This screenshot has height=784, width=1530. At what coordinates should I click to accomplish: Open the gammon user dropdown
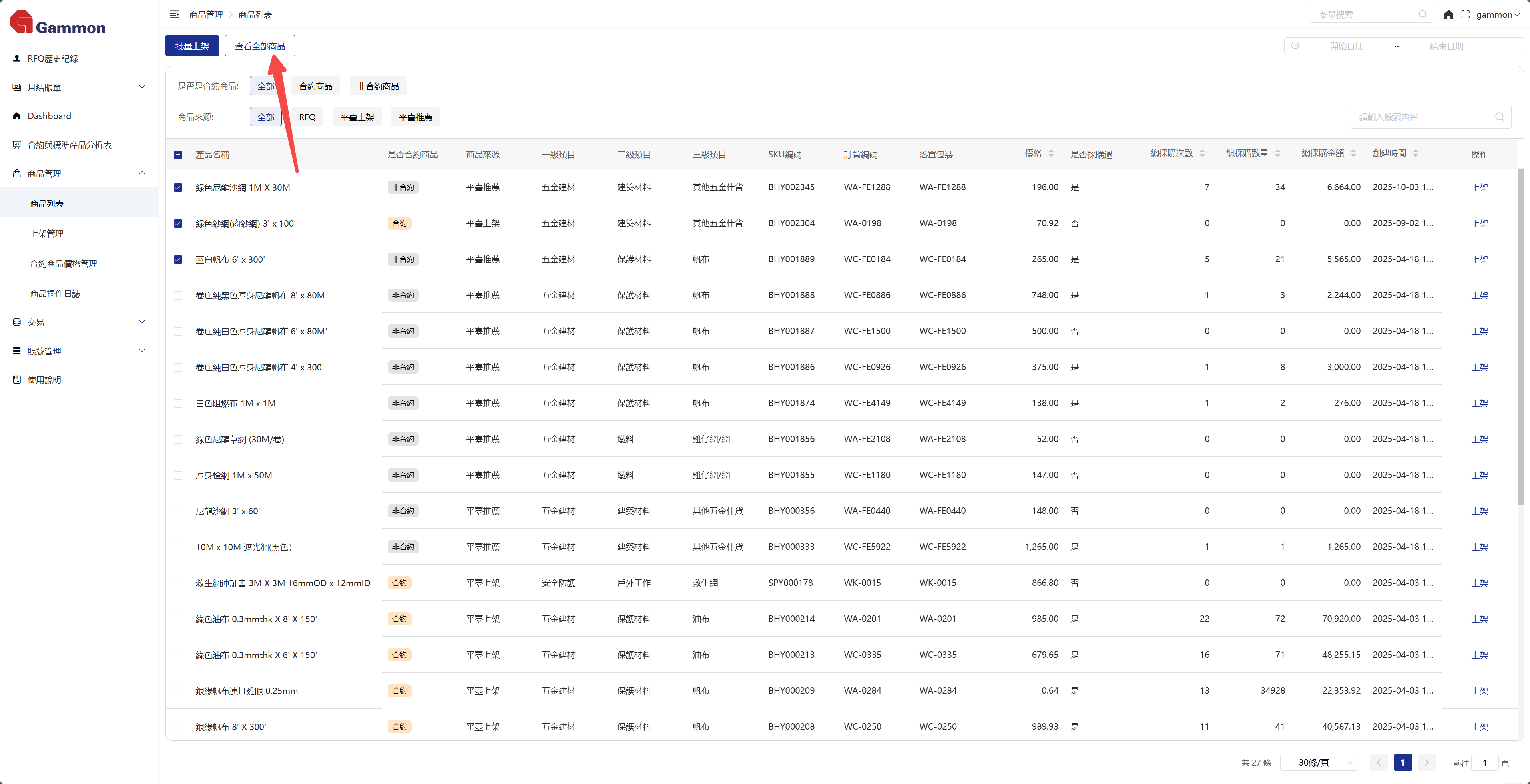[x=1497, y=14]
